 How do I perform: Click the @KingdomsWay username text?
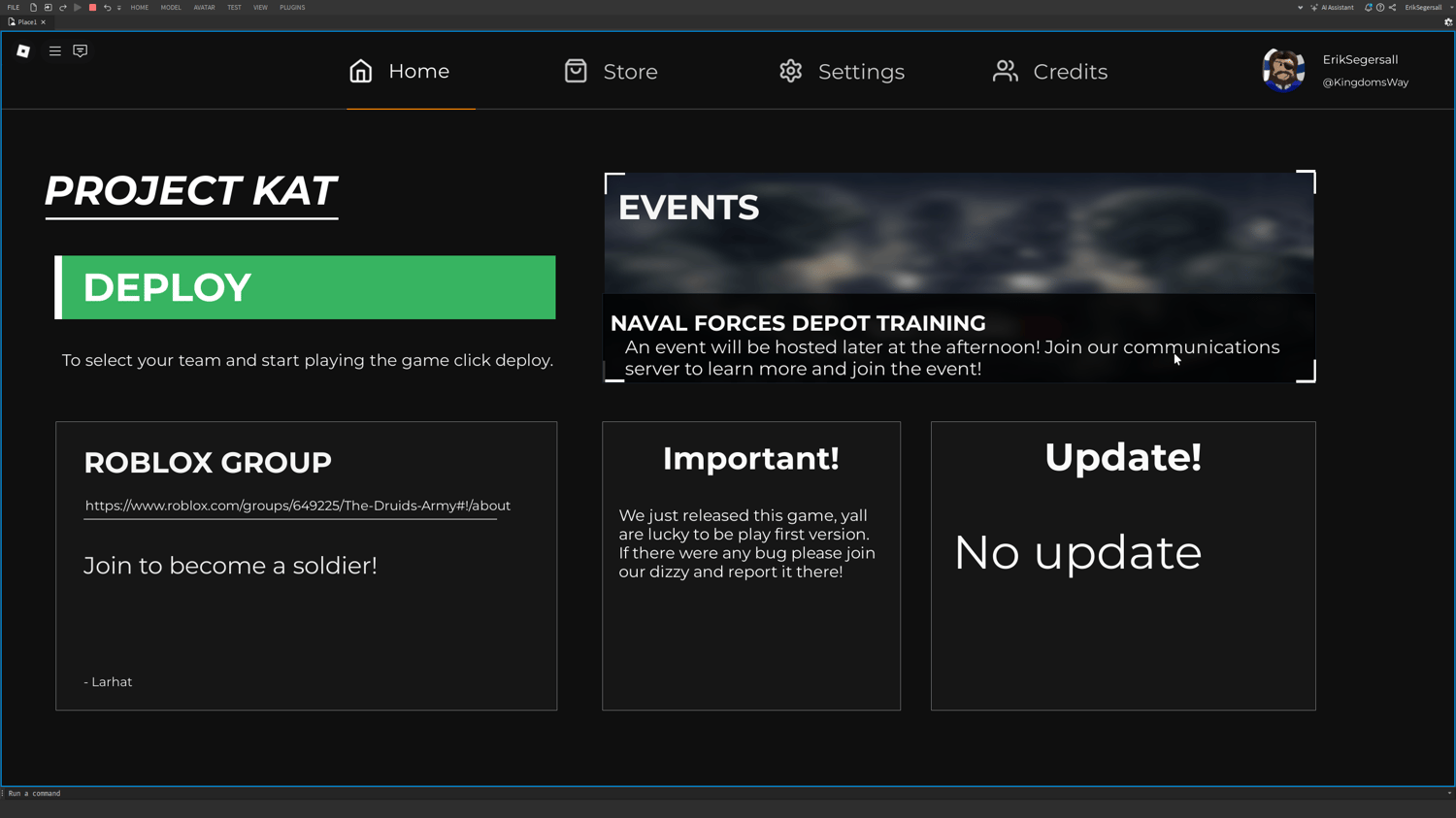pyautogui.click(x=1365, y=82)
